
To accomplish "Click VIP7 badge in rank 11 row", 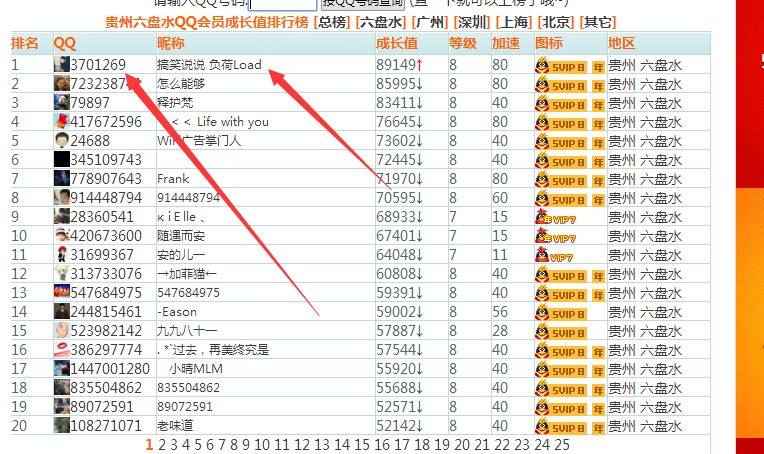I will 554,255.
